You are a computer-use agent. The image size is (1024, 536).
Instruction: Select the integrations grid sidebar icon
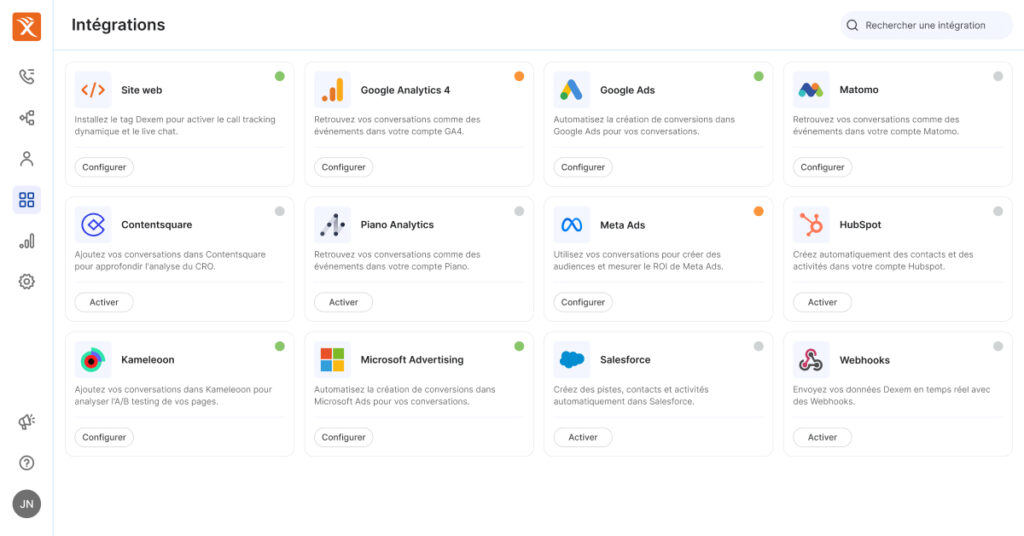pyautogui.click(x=27, y=200)
